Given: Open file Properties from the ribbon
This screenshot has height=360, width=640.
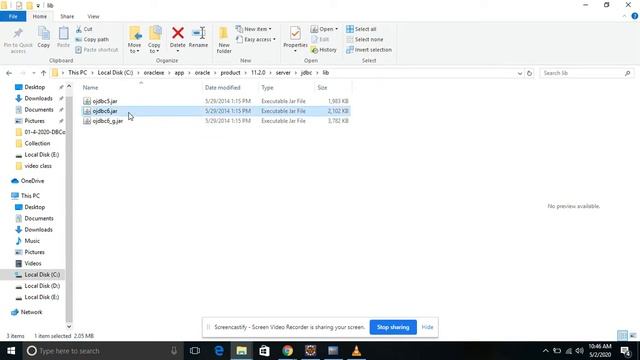Looking at the screenshot, I should [x=295, y=39].
